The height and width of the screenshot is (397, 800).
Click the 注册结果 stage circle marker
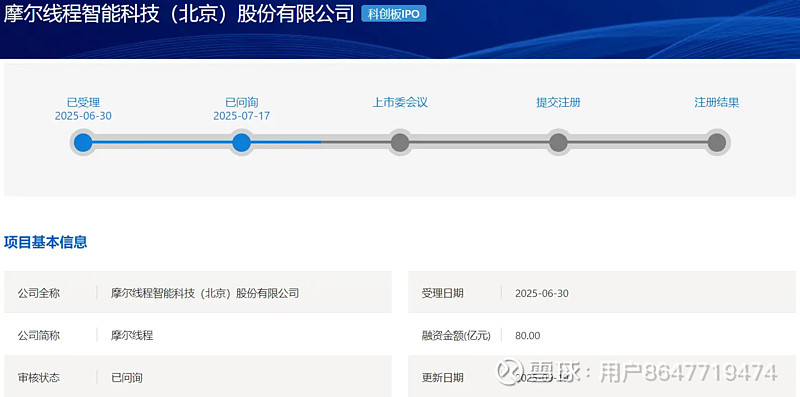pyautogui.click(x=717, y=142)
